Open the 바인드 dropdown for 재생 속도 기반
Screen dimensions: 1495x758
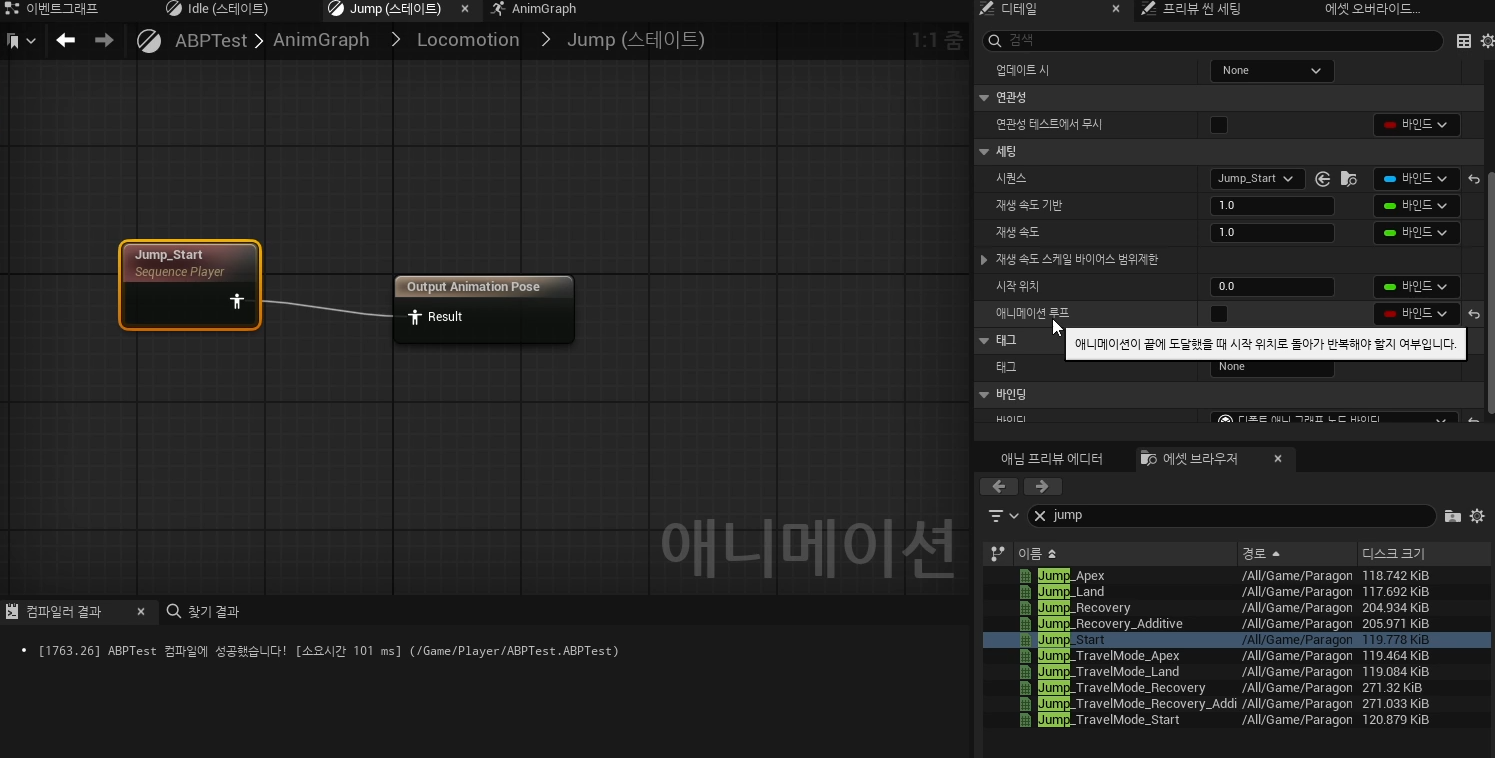[x=1416, y=206]
